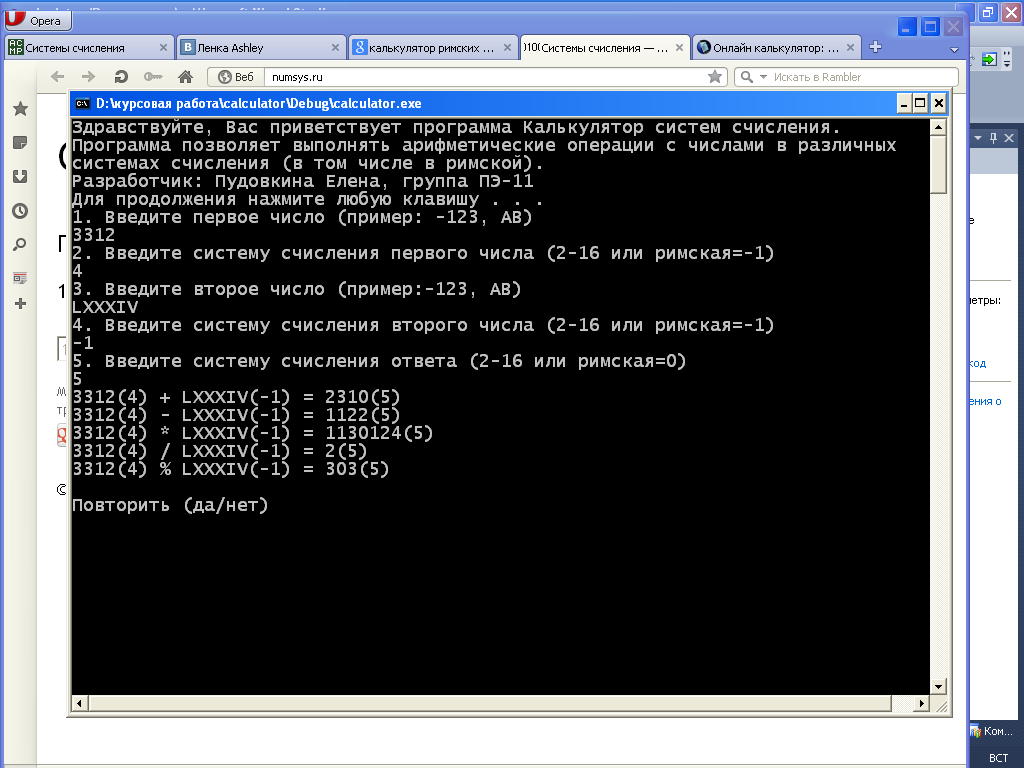This screenshot has width=1024, height=768.
Task: Close the калькулятор римских tab
Action: pos(507,48)
